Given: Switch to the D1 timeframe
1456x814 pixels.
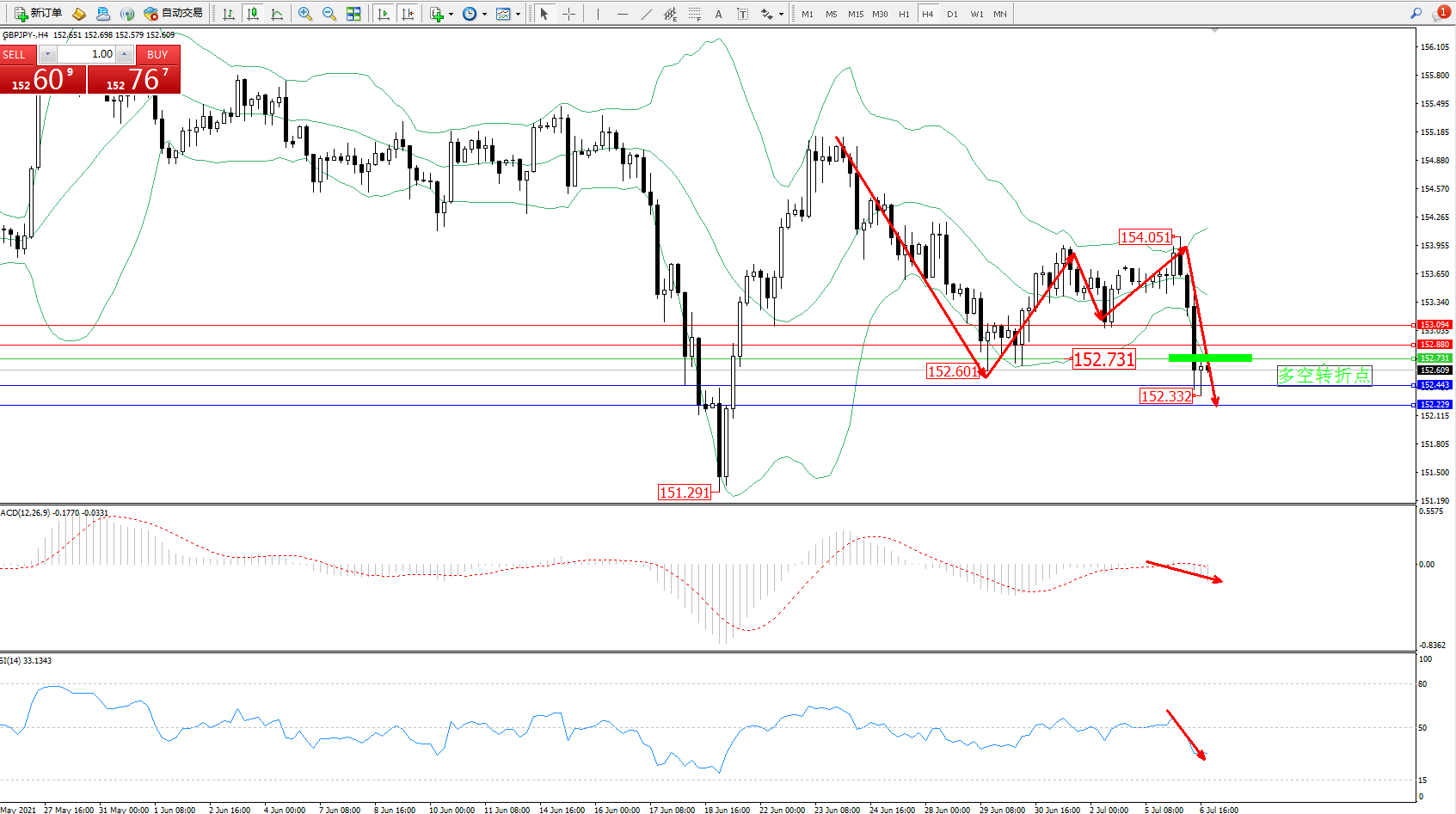Looking at the screenshot, I should coord(952,14).
